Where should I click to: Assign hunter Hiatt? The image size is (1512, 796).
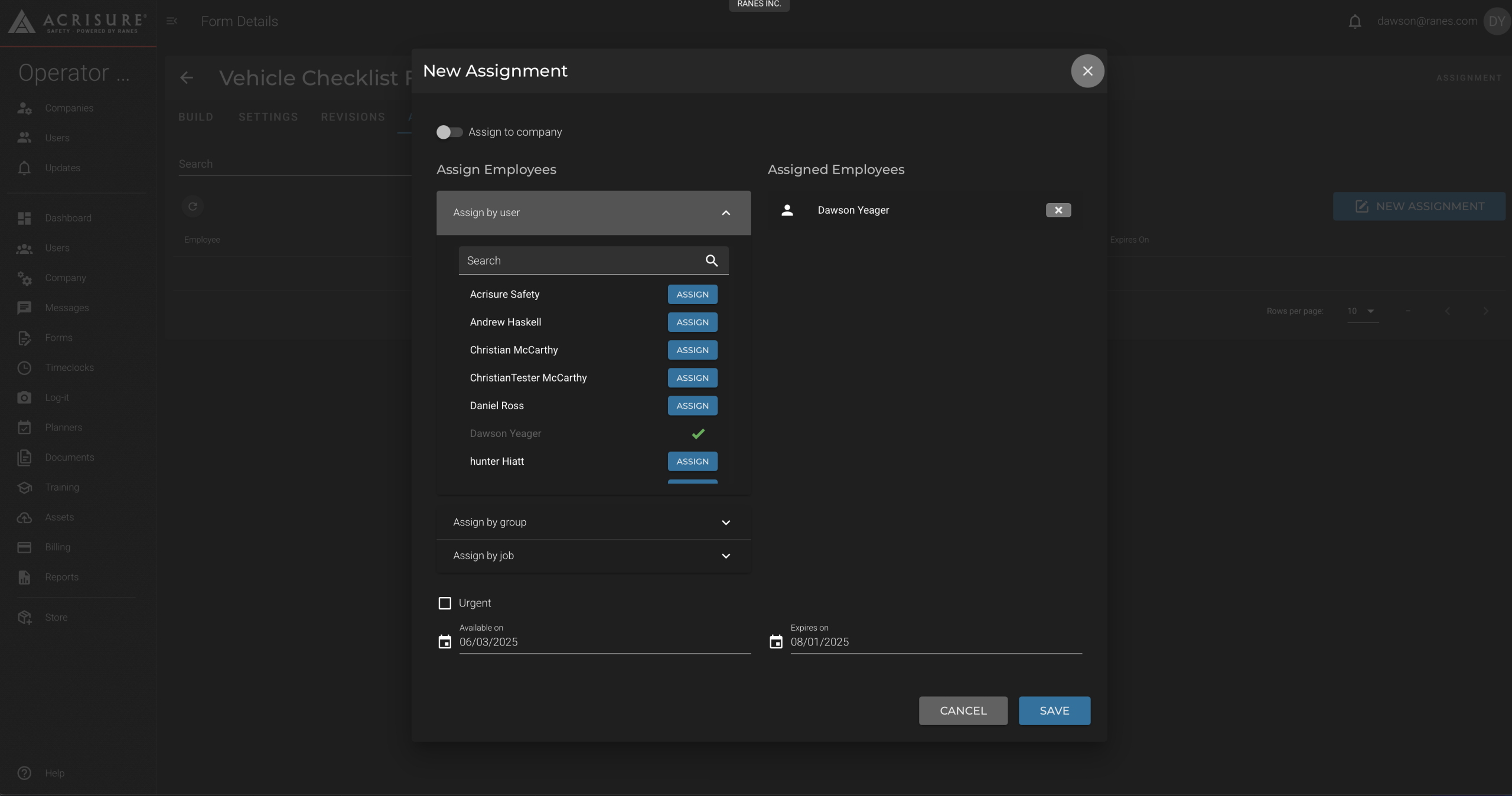coord(692,461)
